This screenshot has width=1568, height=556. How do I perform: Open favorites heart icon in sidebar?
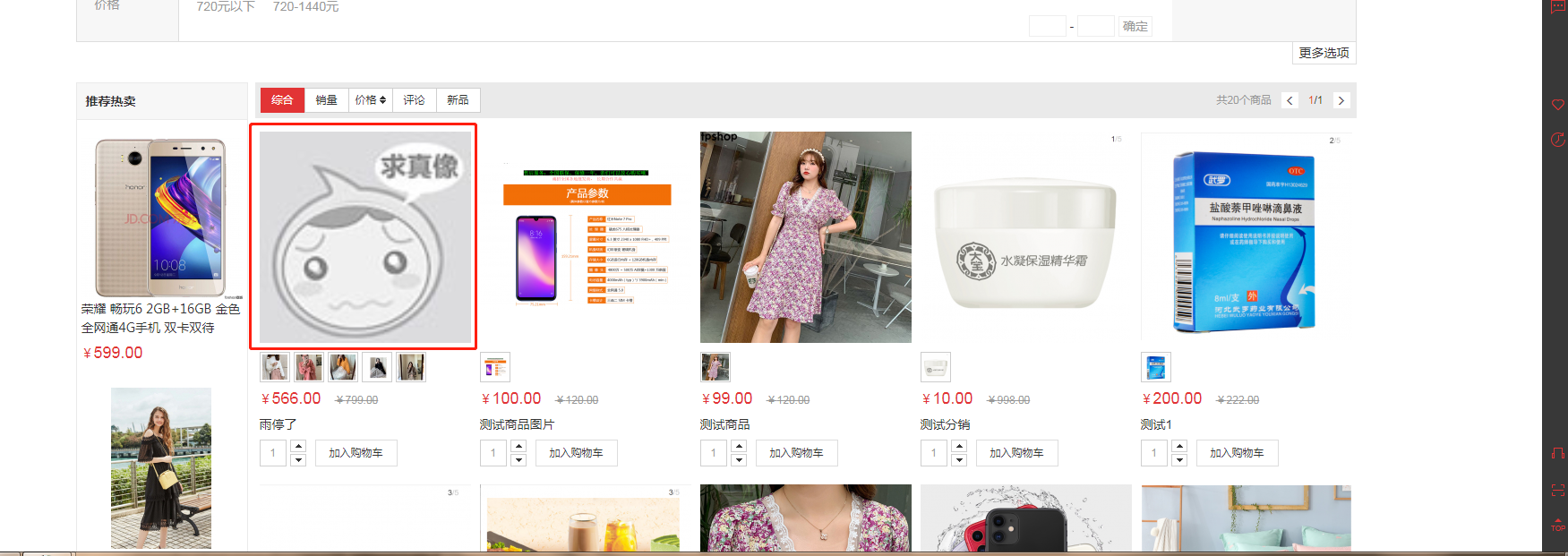(x=1558, y=105)
